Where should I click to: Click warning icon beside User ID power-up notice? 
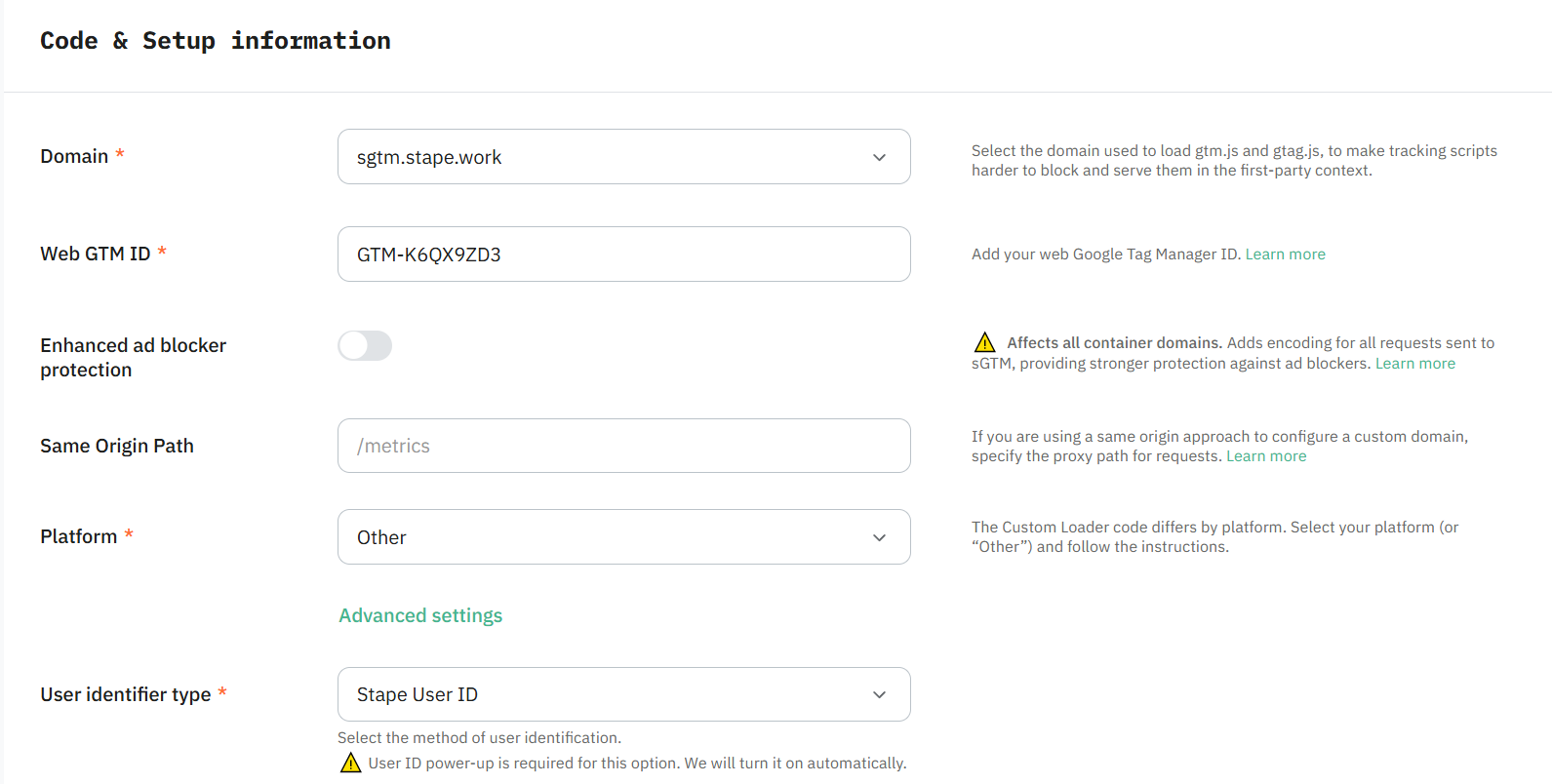[x=350, y=763]
